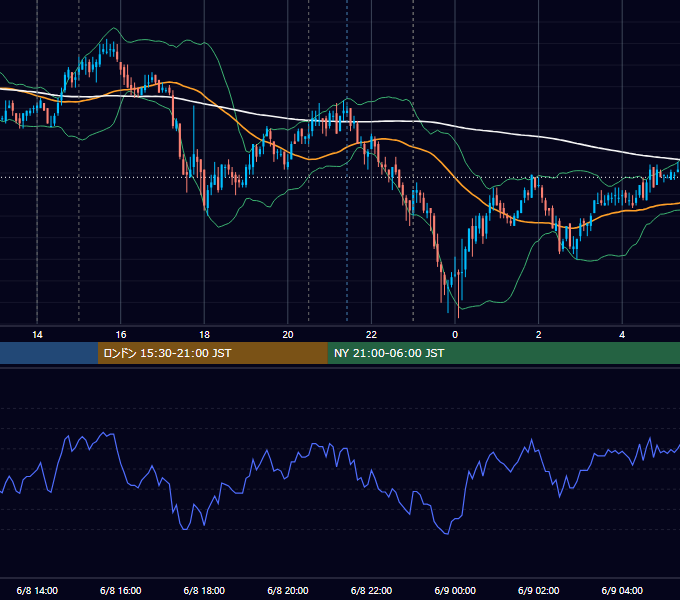This screenshot has height=600, width=680.
Task: Click the hour 2 axis label
Action: tap(539, 335)
